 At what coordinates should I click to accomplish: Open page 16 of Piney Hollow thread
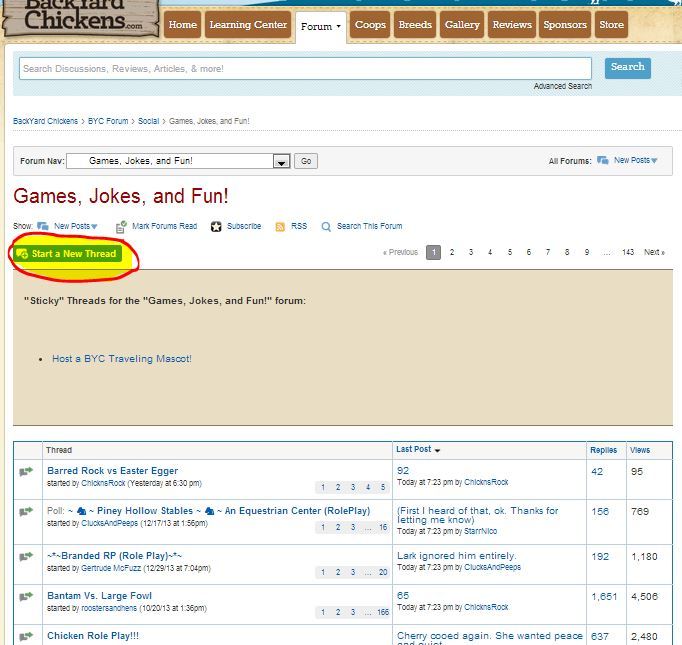(x=383, y=527)
